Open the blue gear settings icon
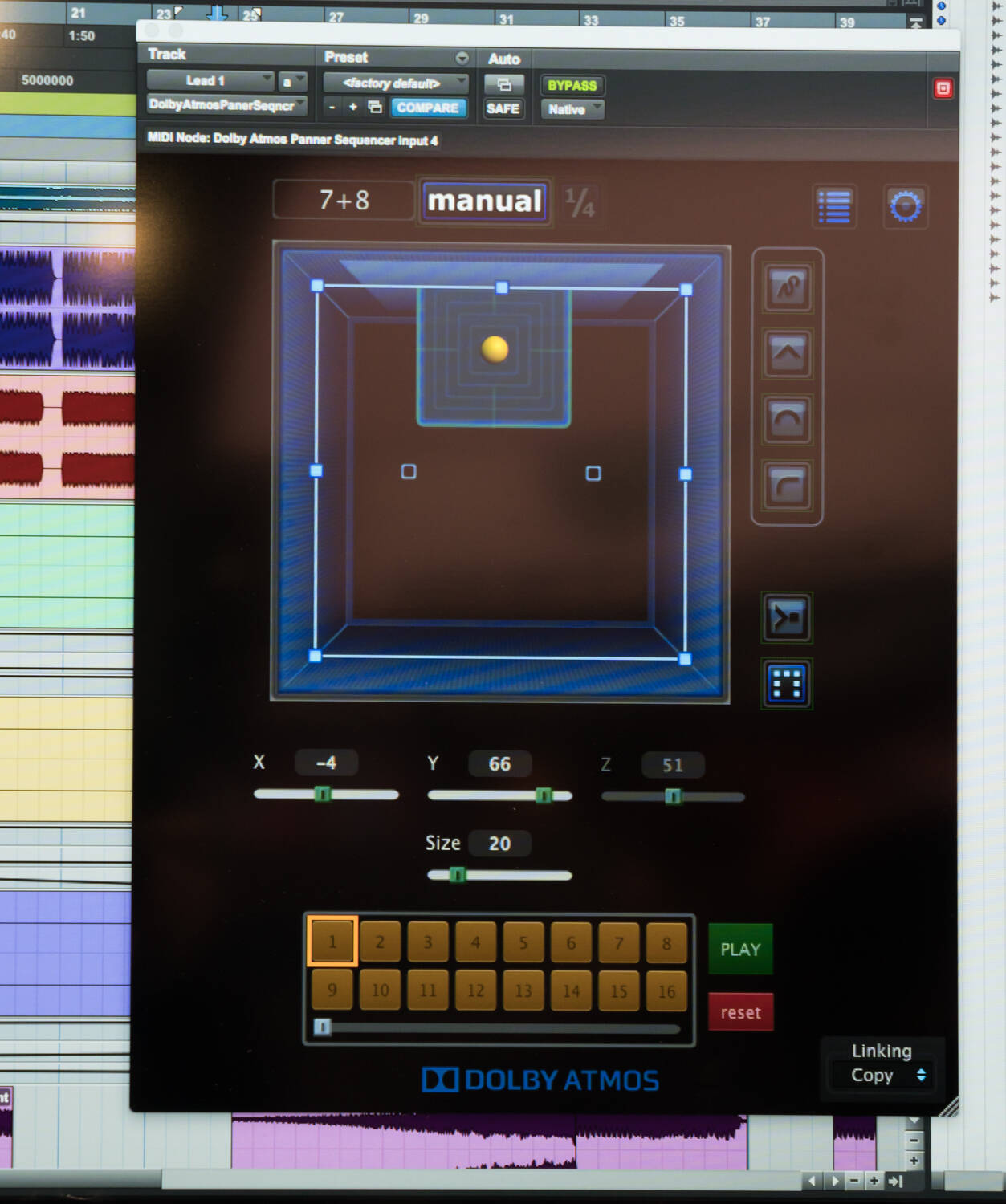This screenshot has height=1204, width=1006. pos(906,206)
